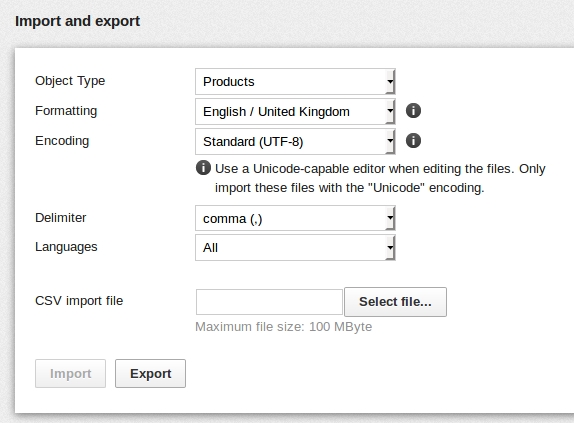Click the arrow on the Languages dropdown
This screenshot has height=423, width=574.
pyautogui.click(x=390, y=248)
